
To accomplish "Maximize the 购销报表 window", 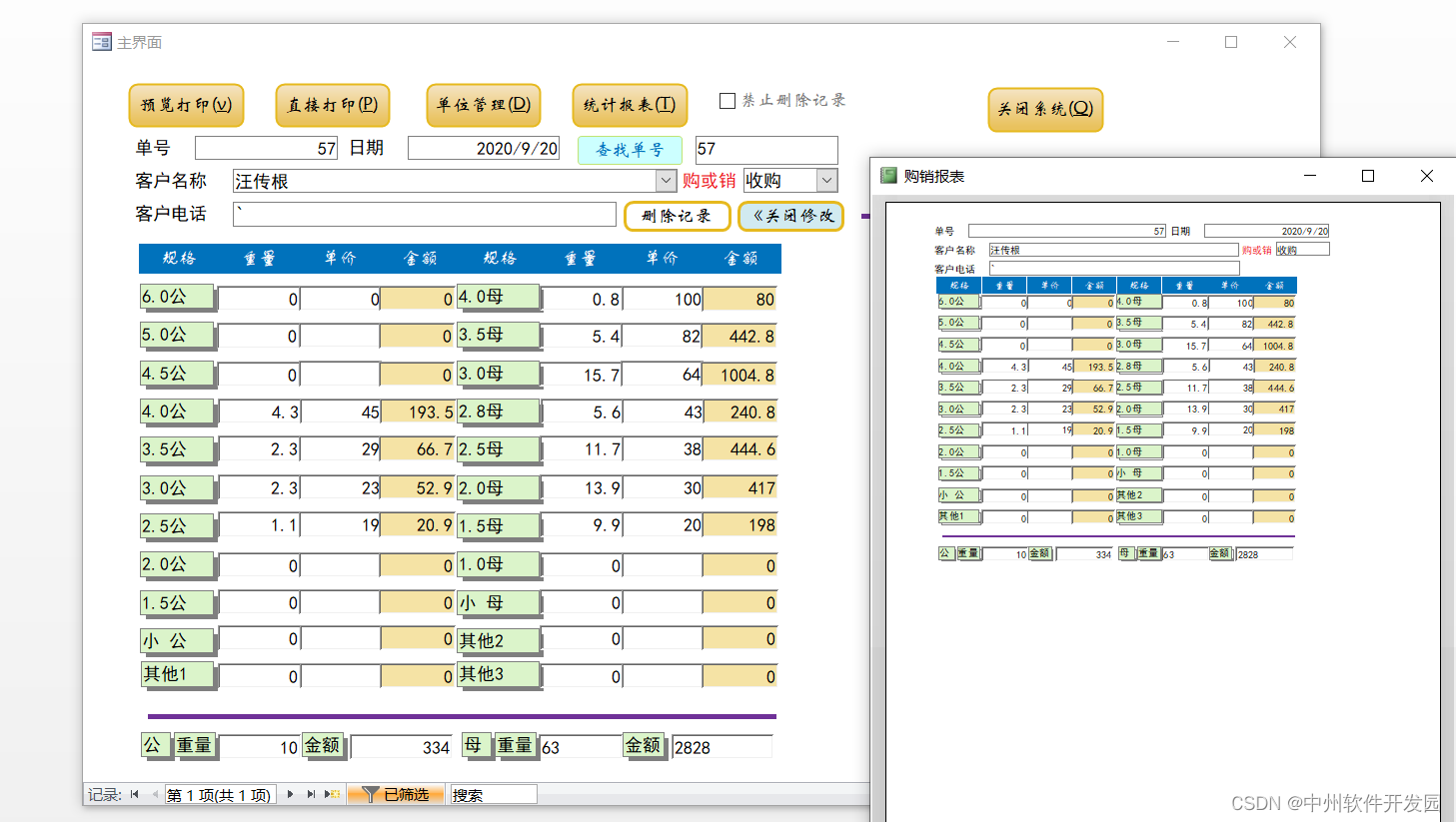I will (x=1368, y=176).
